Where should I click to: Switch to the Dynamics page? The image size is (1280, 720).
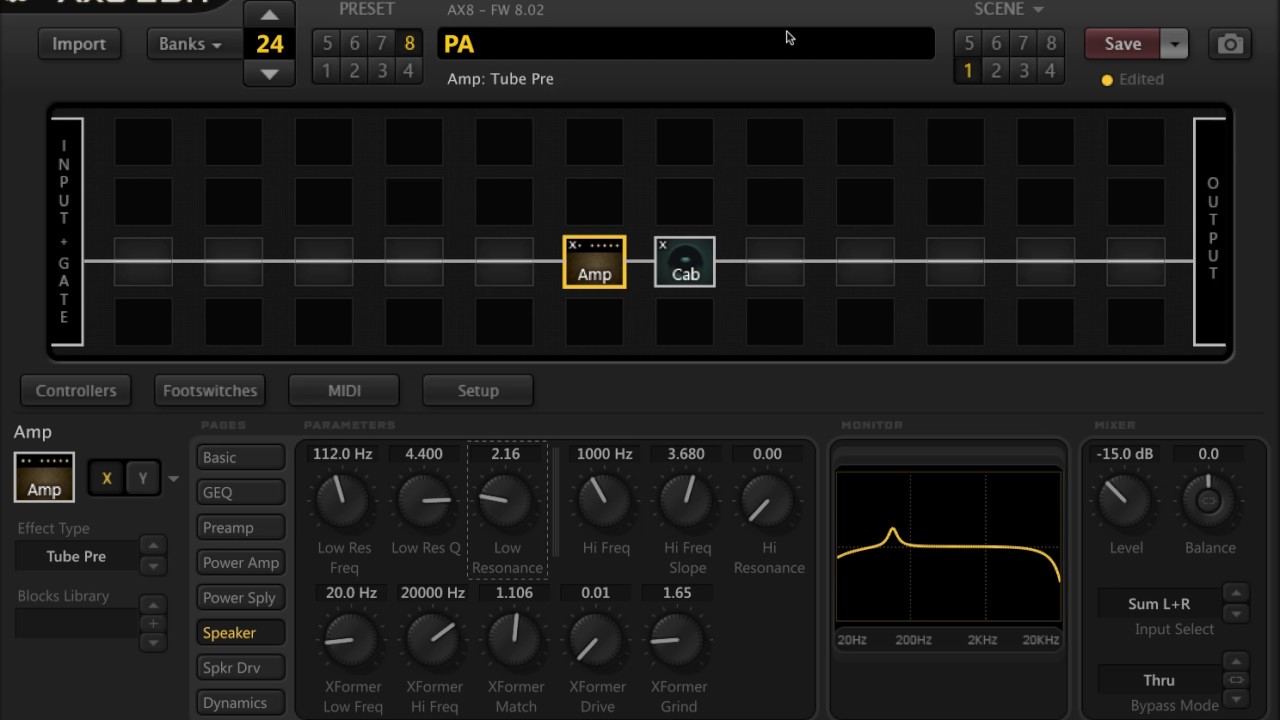click(241, 702)
